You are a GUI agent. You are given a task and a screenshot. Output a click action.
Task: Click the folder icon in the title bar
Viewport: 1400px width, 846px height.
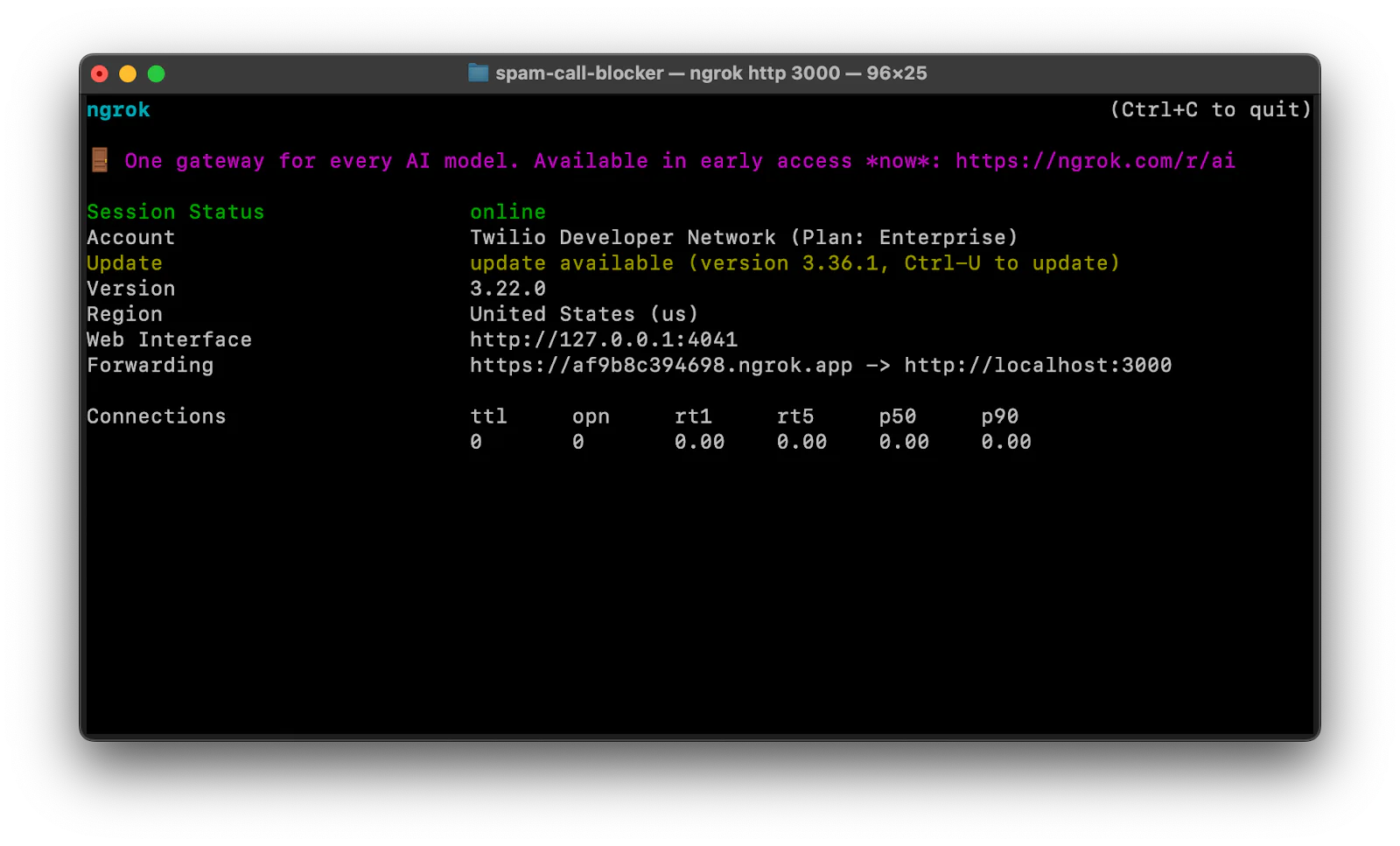[x=478, y=73]
